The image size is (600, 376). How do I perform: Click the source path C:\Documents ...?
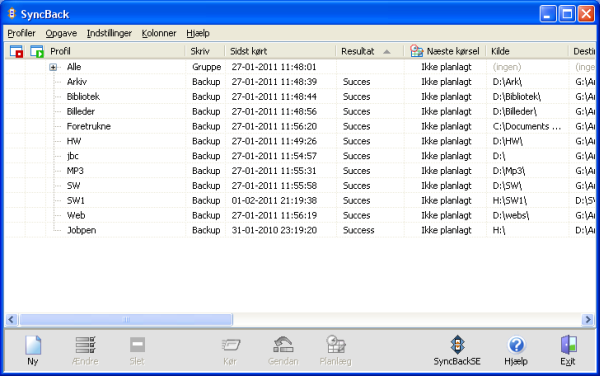[527, 127]
